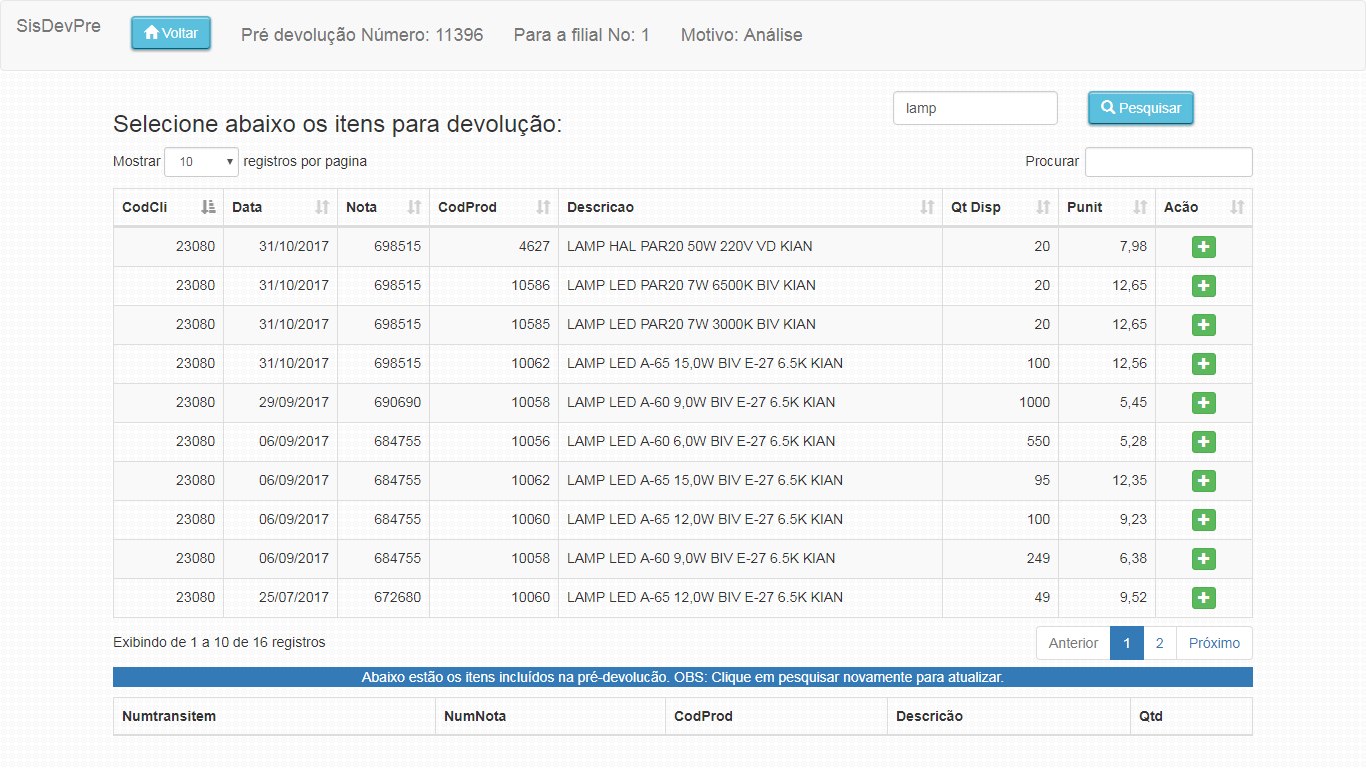Add the 25/07/2017 row item

[x=1203, y=598]
